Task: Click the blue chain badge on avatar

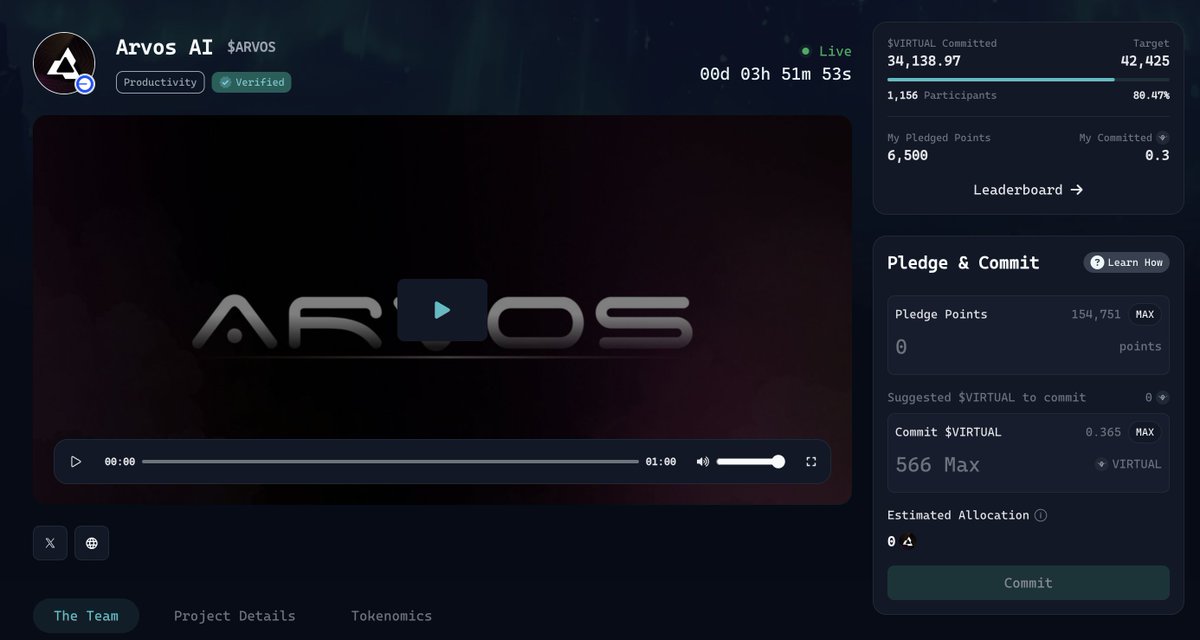Action: [x=85, y=85]
